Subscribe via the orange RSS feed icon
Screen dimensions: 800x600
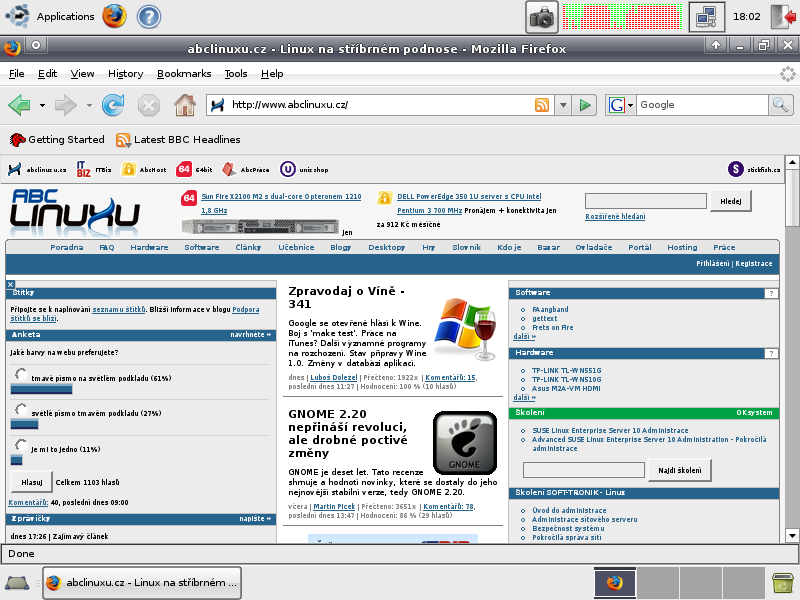coord(542,105)
